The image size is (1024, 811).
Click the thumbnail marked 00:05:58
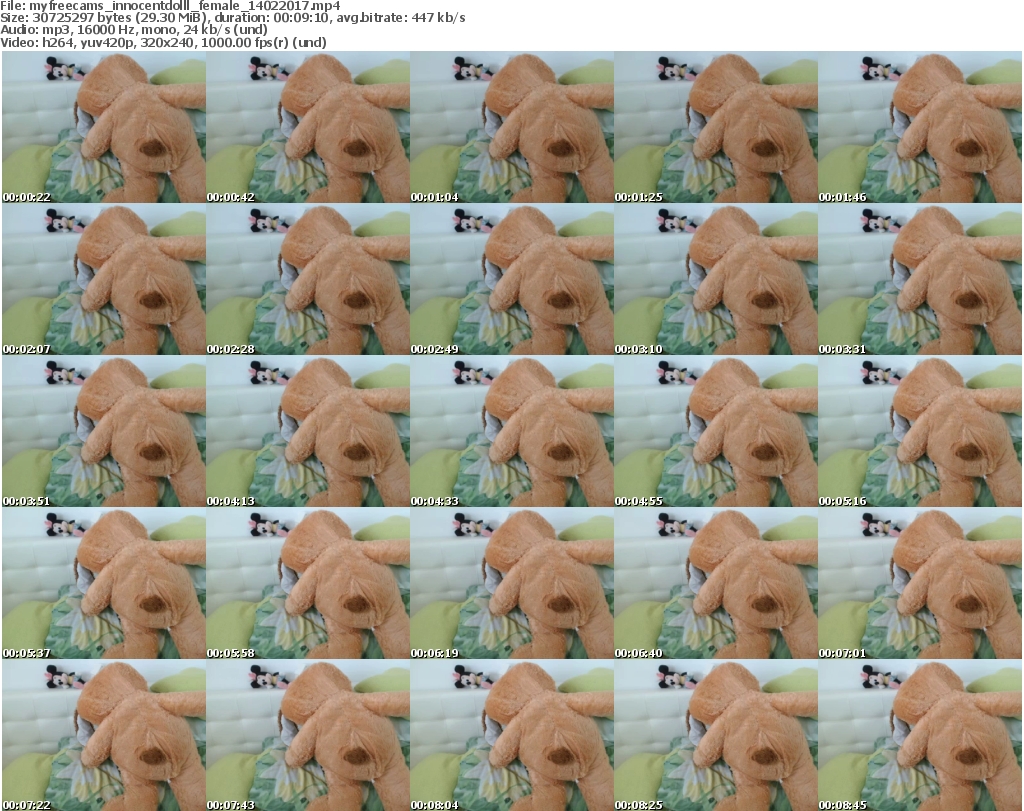pyautogui.click(x=308, y=583)
